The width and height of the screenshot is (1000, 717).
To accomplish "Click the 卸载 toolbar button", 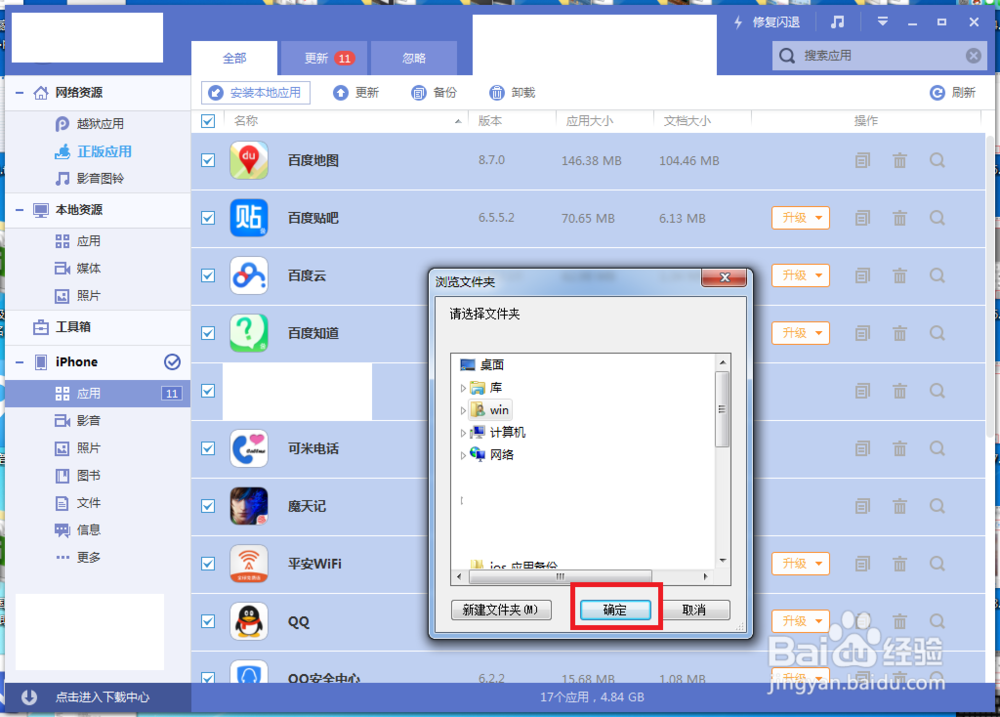I will [512, 92].
